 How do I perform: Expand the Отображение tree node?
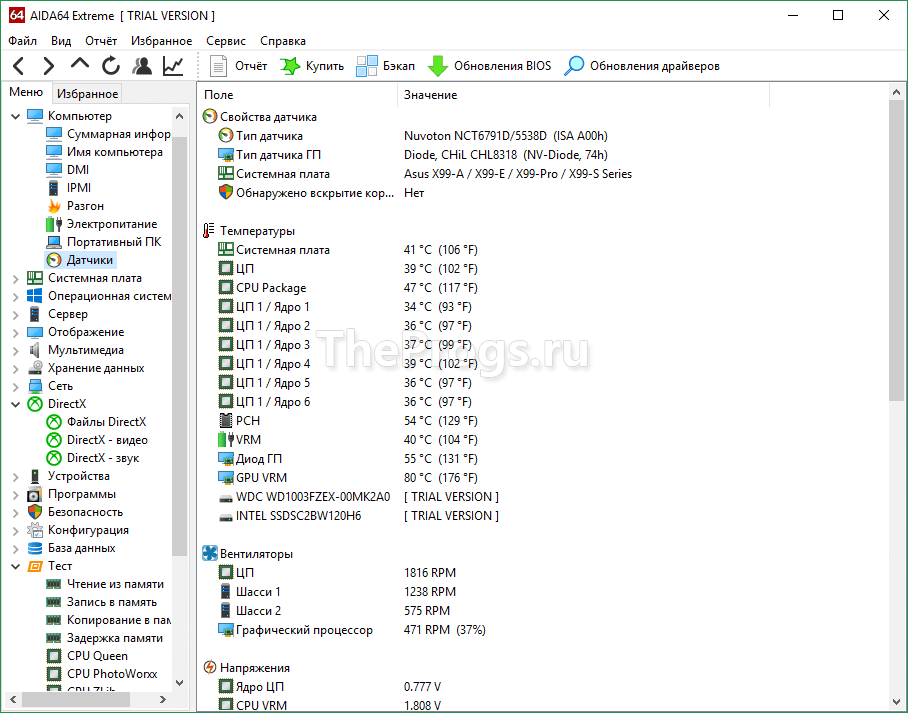click(x=16, y=332)
